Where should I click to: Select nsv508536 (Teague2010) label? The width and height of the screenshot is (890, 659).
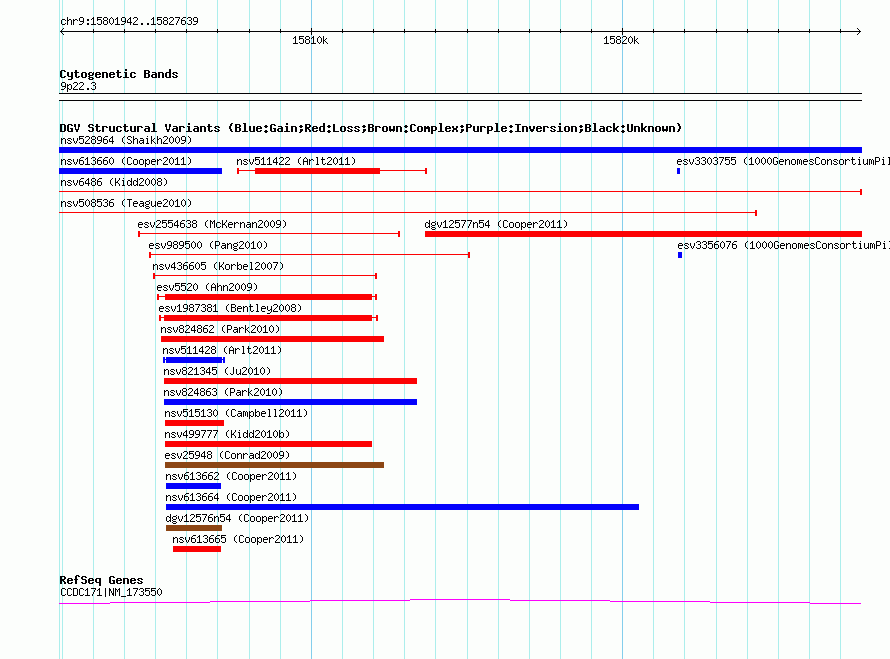click(126, 203)
